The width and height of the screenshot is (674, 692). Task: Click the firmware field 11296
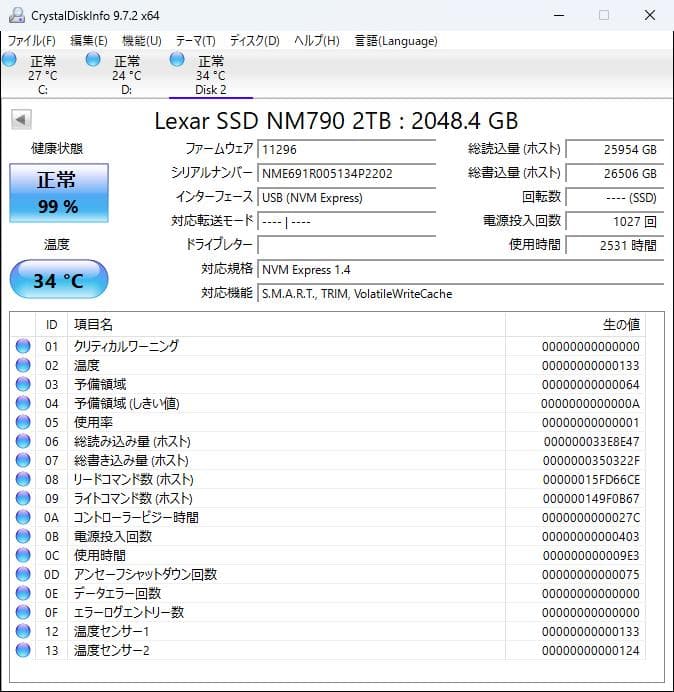[x=346, y=149]
